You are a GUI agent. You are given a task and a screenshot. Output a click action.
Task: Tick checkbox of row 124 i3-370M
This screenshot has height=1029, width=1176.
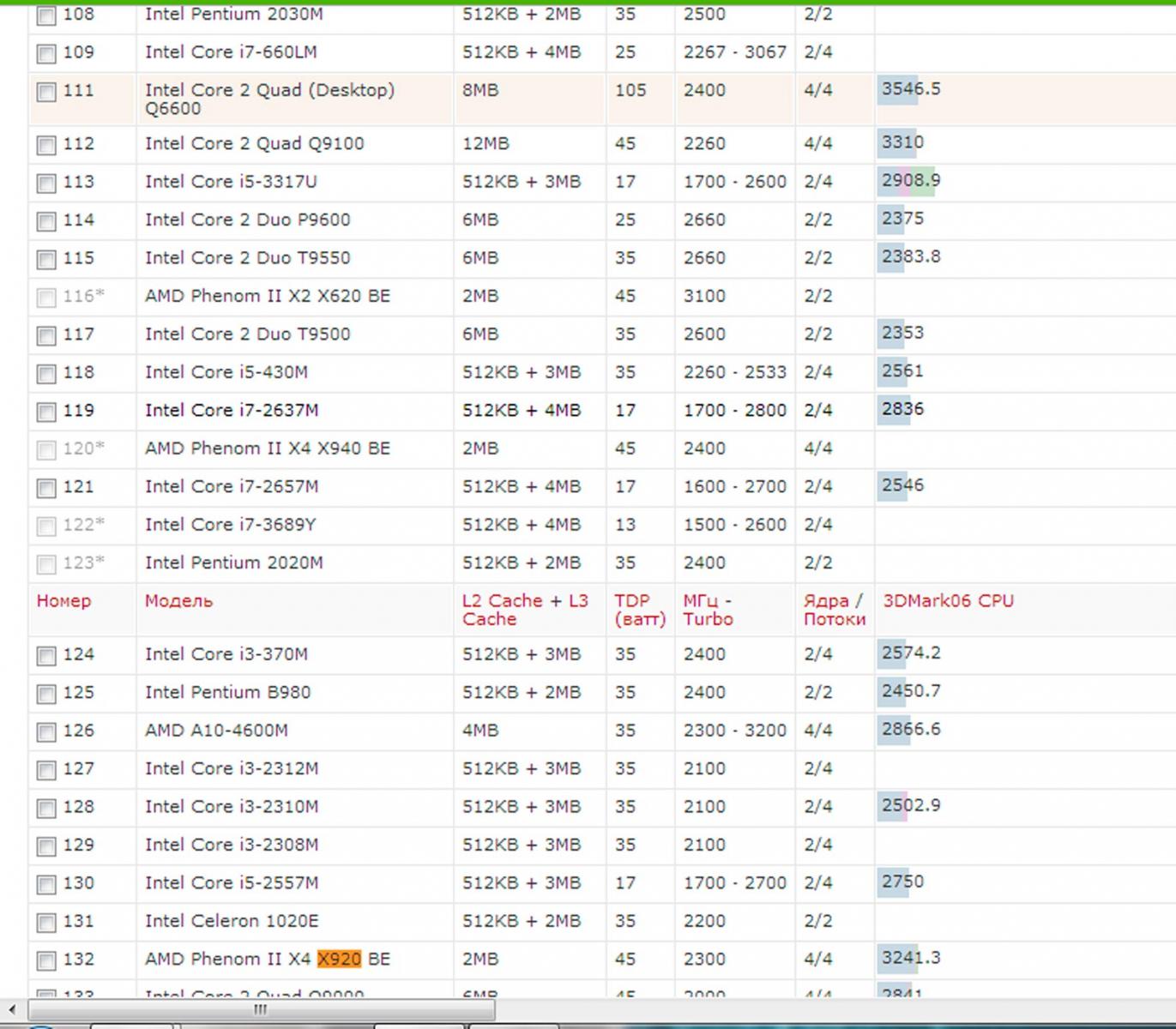[46, 656]
